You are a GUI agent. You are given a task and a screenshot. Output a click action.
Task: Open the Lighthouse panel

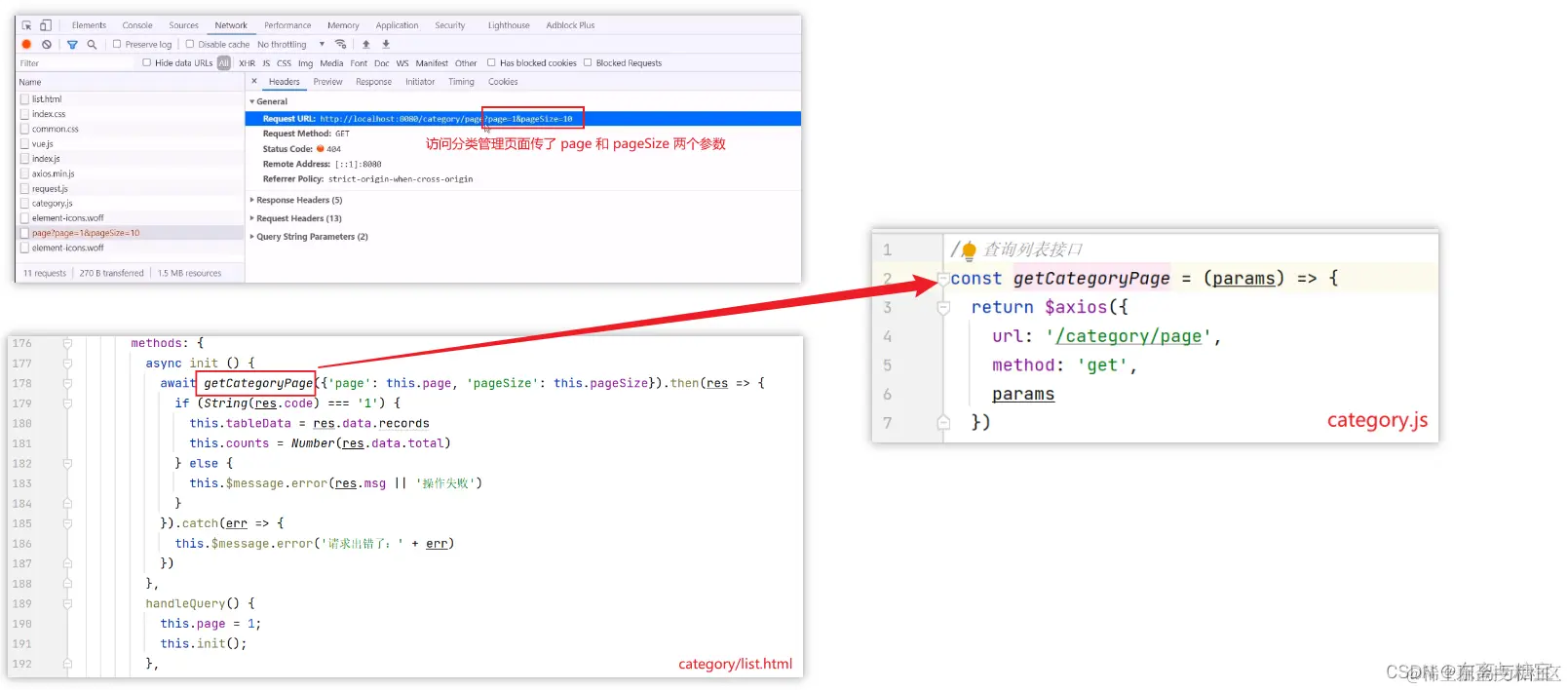509,25
